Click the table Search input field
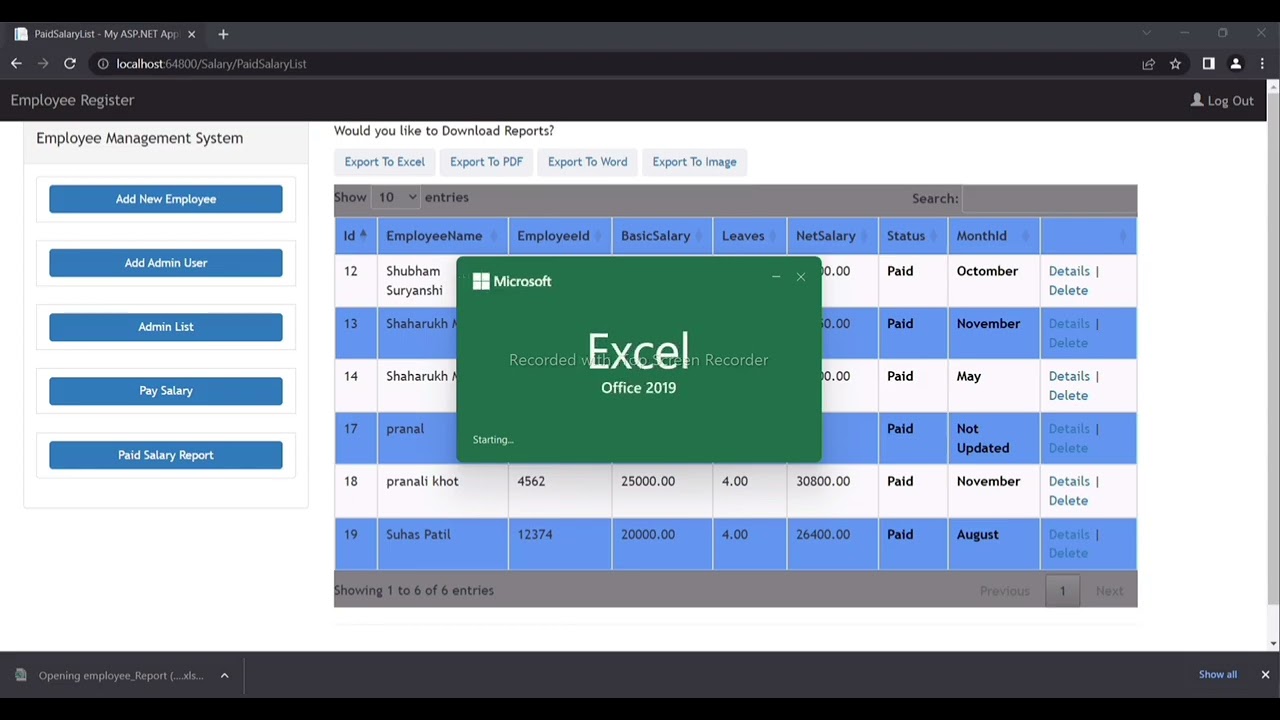The width and height of the screenshot is (1280, 720). tap(1048, 198)
